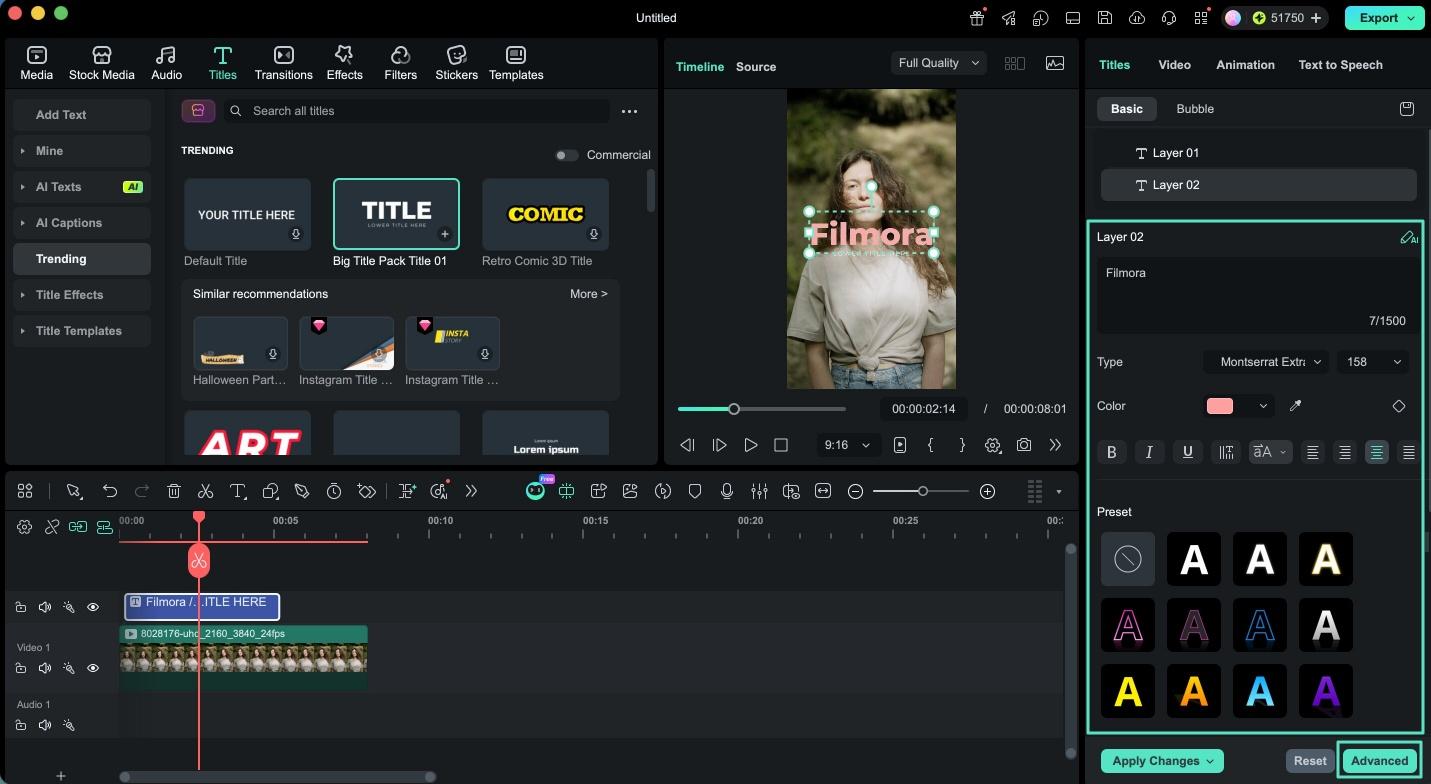This screenshot has width=1431, height=784.
Task: Hide the Video 1 track with eye icon
Action: [93, 668]
